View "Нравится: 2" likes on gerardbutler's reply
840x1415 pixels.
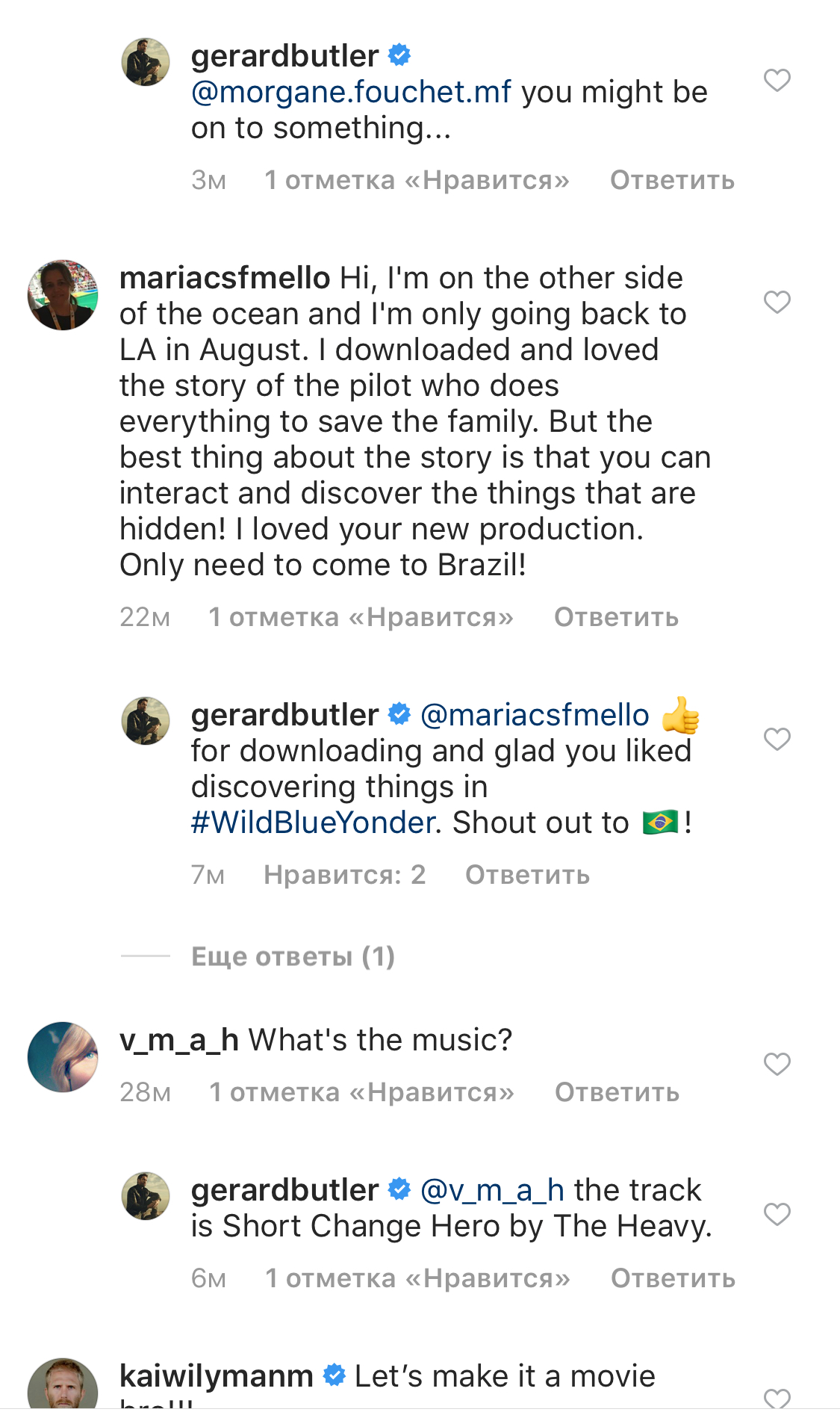[344, 875]
